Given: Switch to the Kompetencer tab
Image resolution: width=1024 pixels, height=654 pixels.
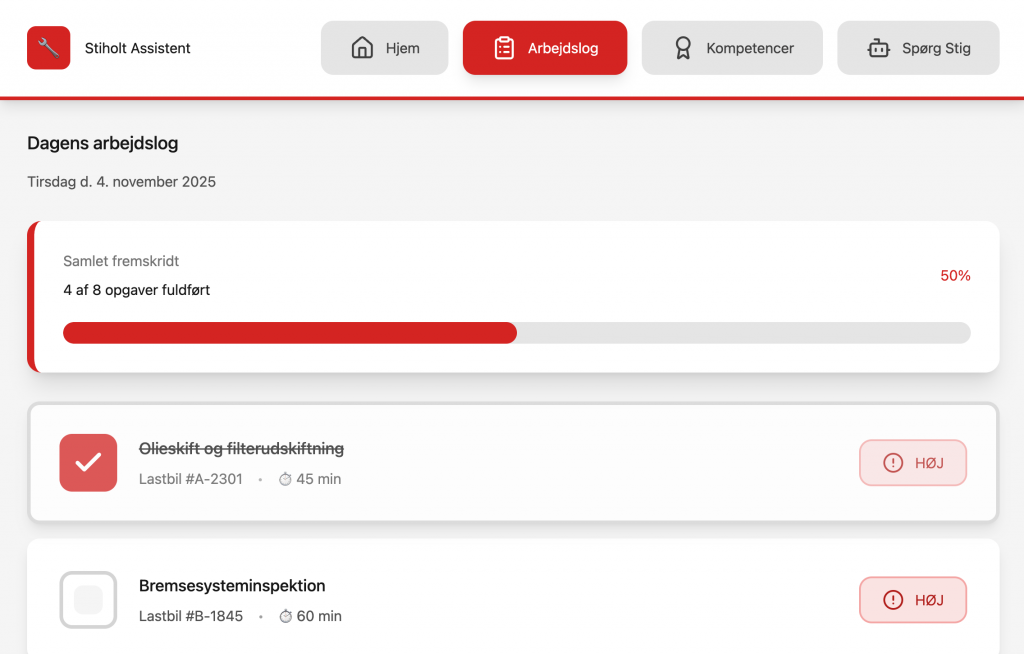Looking at the screenshot, I should tap(732, 48).
